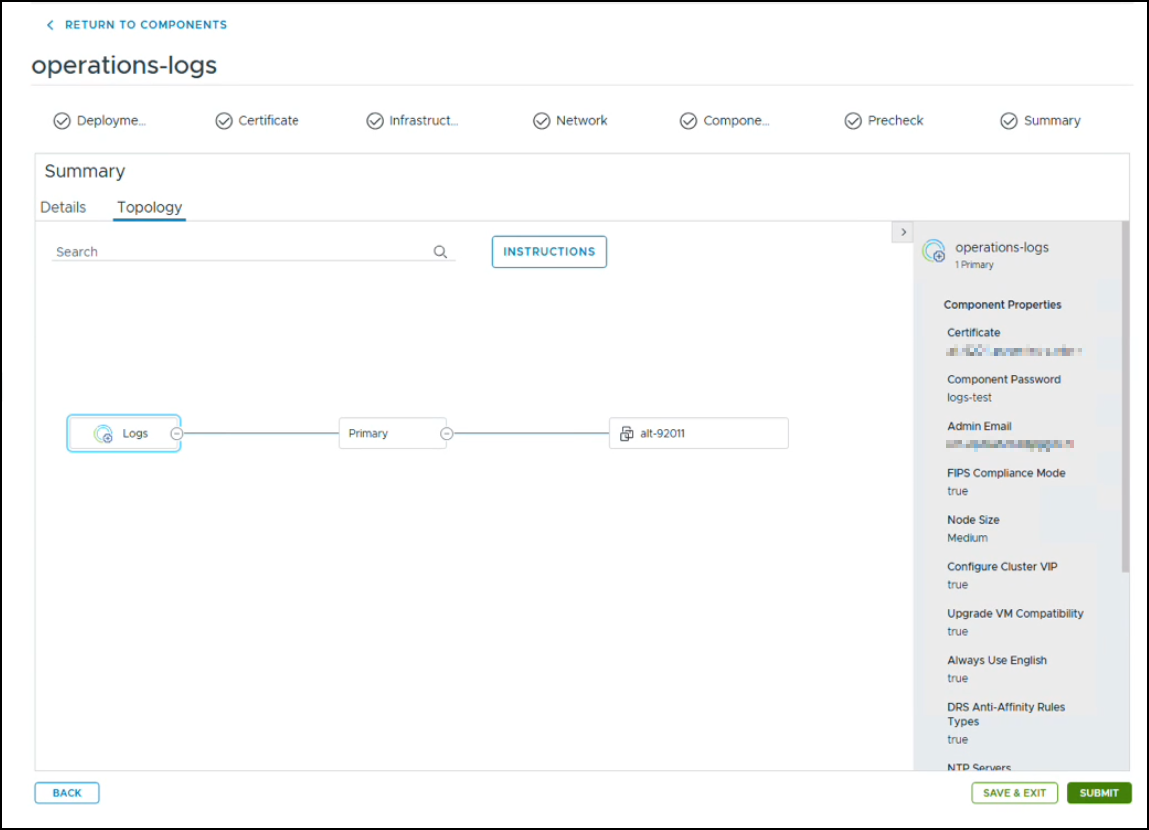Click Save & Exit
Screen dimensions: 1149x830
click(1014, 793)
